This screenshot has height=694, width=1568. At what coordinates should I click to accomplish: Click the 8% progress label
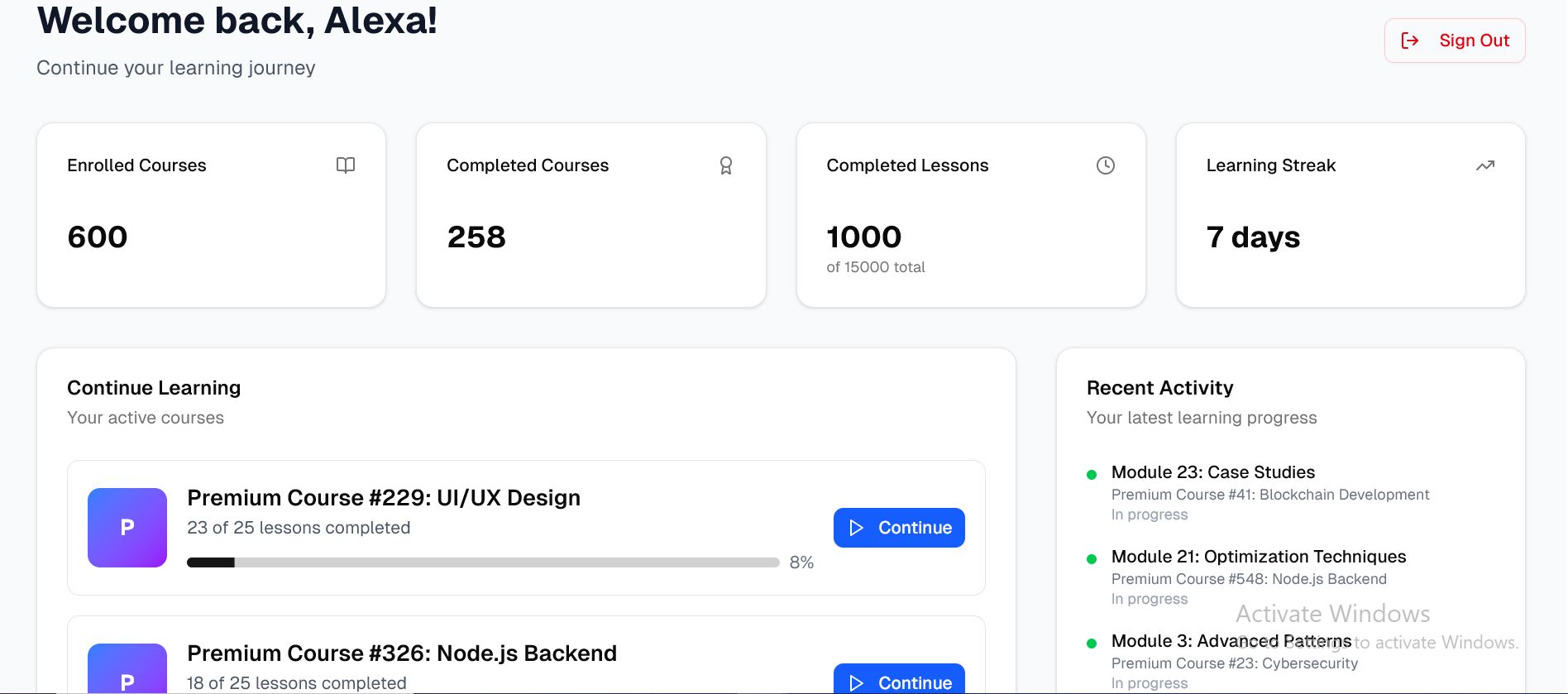(x=801, y=562)
